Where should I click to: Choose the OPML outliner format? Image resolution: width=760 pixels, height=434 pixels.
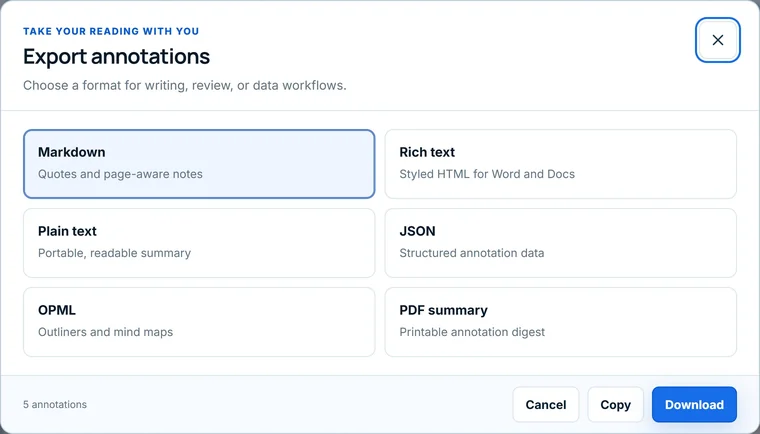coord(199,322)
